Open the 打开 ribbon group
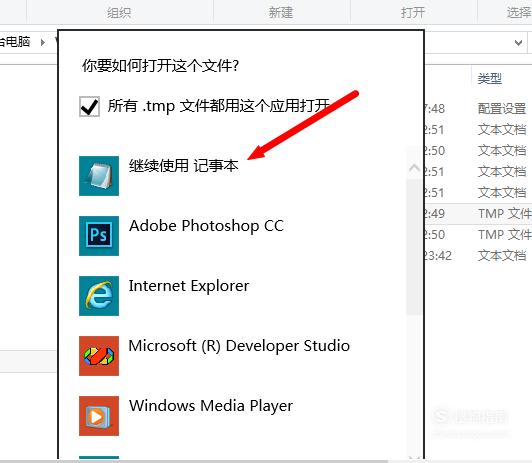Screen dimensions: 532x463 413,13
